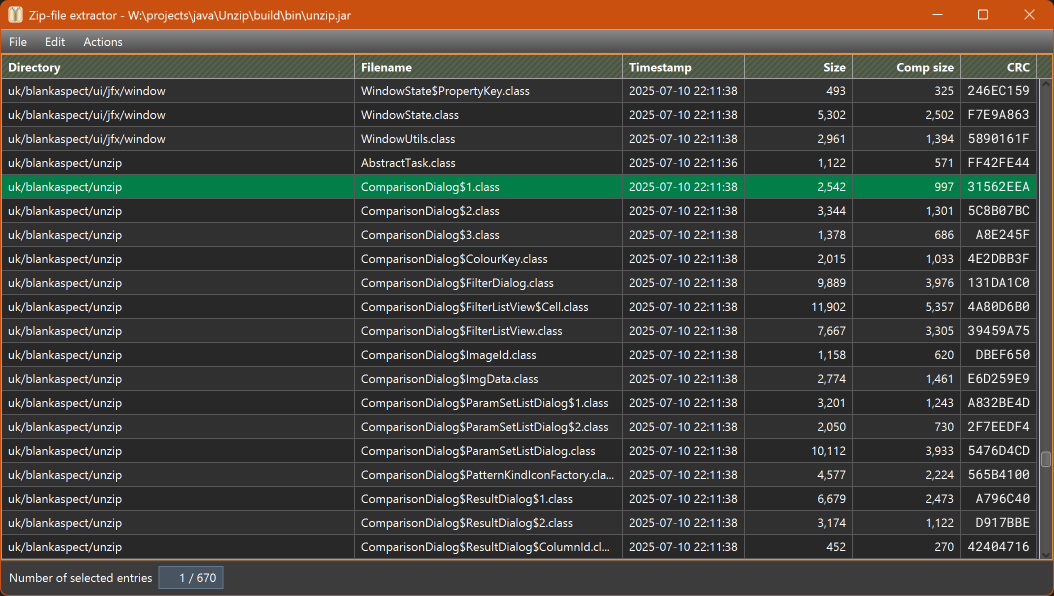Click the CRC value 42404716

point(998,547)
